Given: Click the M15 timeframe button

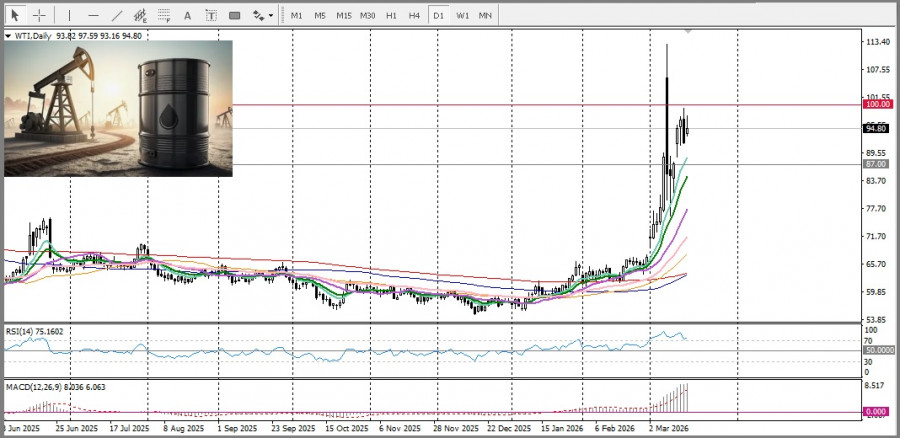Looking at the screenshot, I should click(x=343, y=15).
